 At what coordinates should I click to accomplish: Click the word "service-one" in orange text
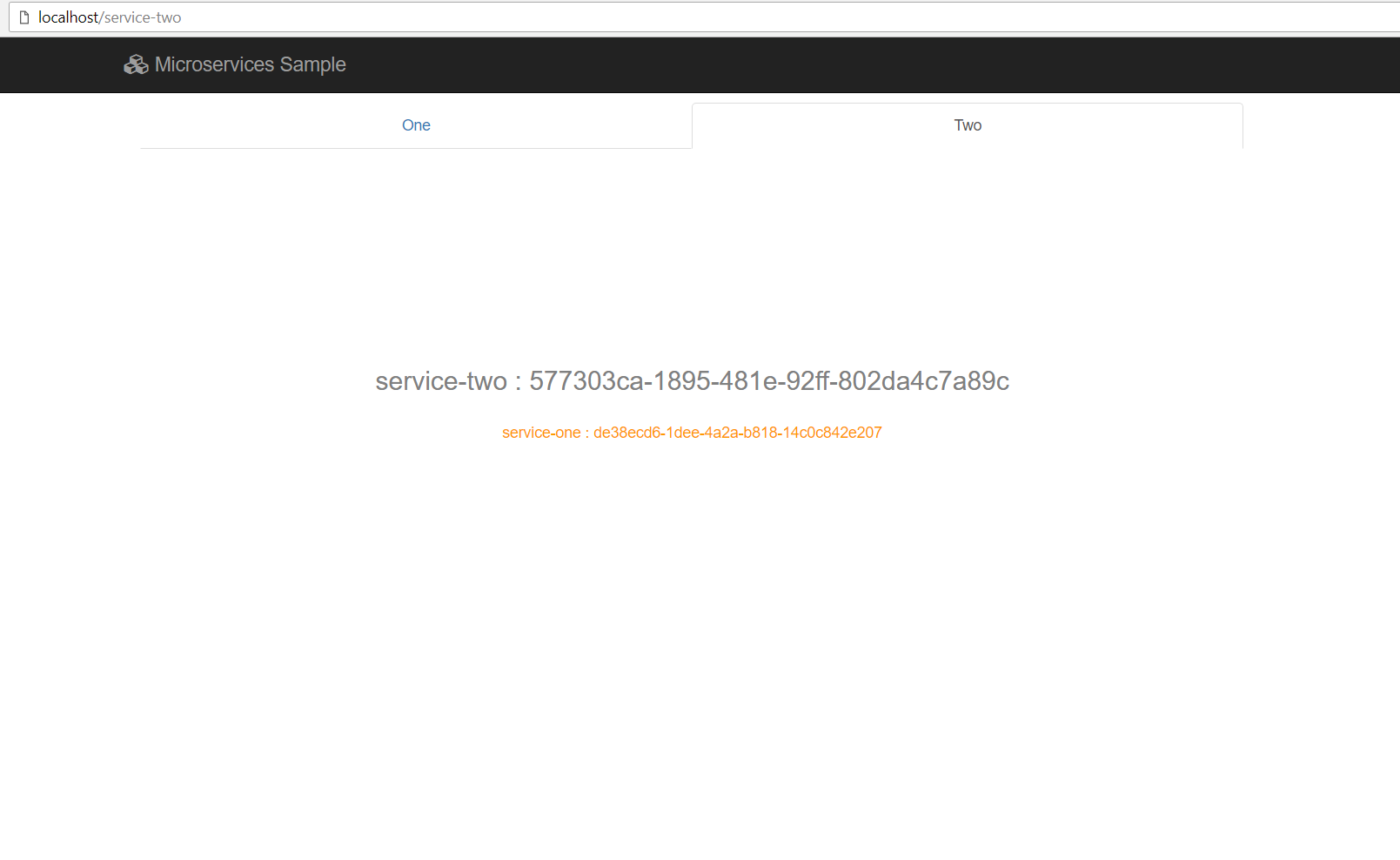click(x=540, y=433)
